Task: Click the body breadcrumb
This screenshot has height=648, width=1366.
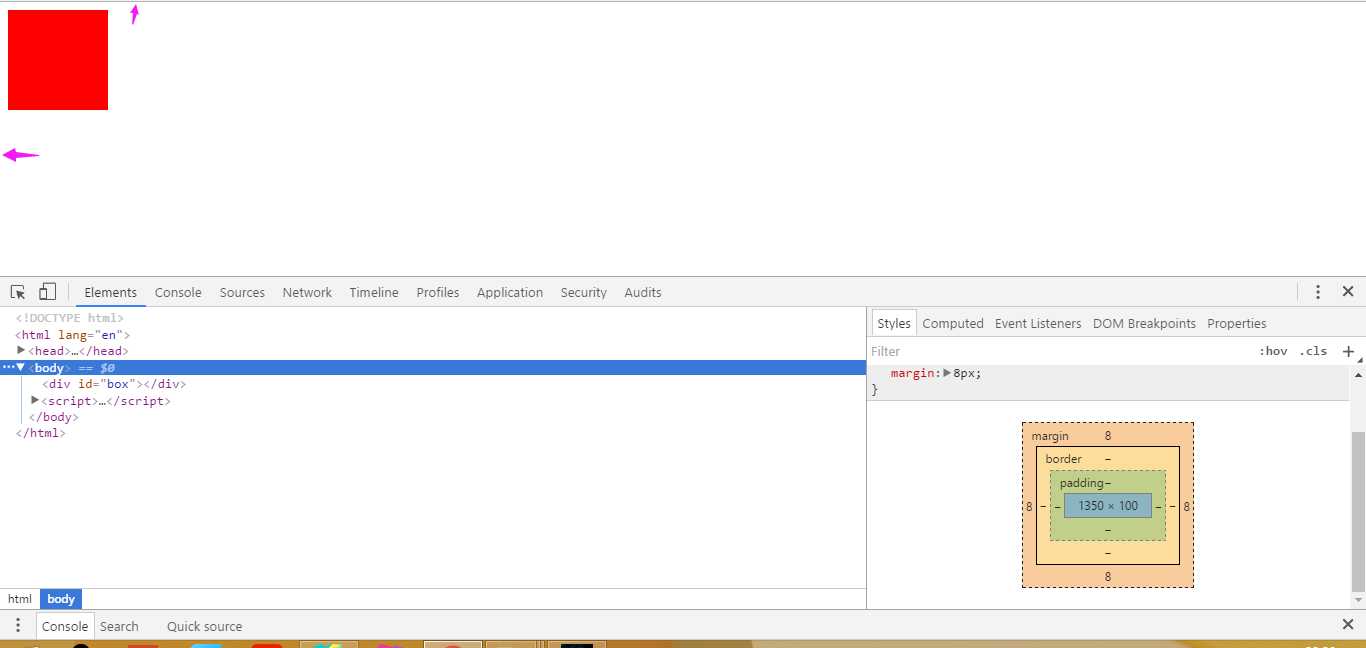Action: coord(61,599)
